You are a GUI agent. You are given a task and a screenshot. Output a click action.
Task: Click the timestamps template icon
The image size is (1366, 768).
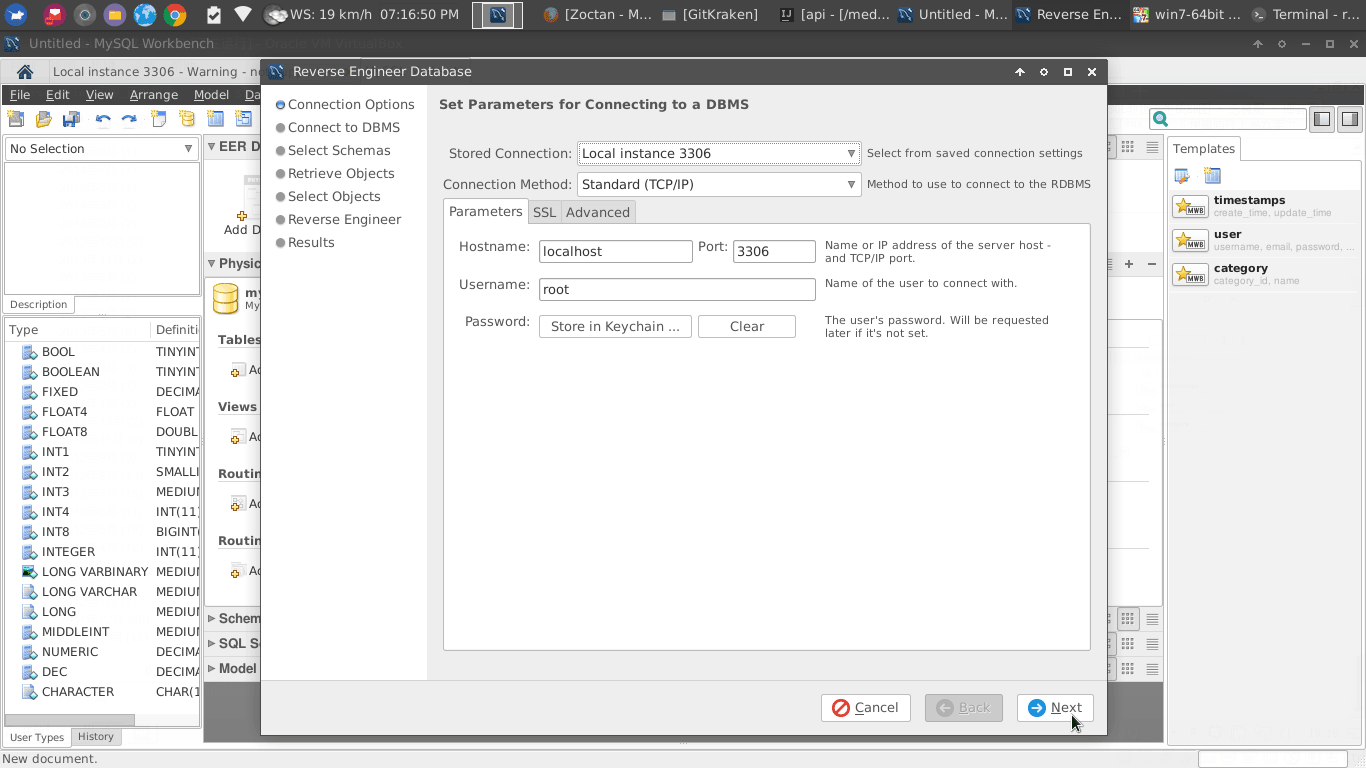click(1190, 207)
